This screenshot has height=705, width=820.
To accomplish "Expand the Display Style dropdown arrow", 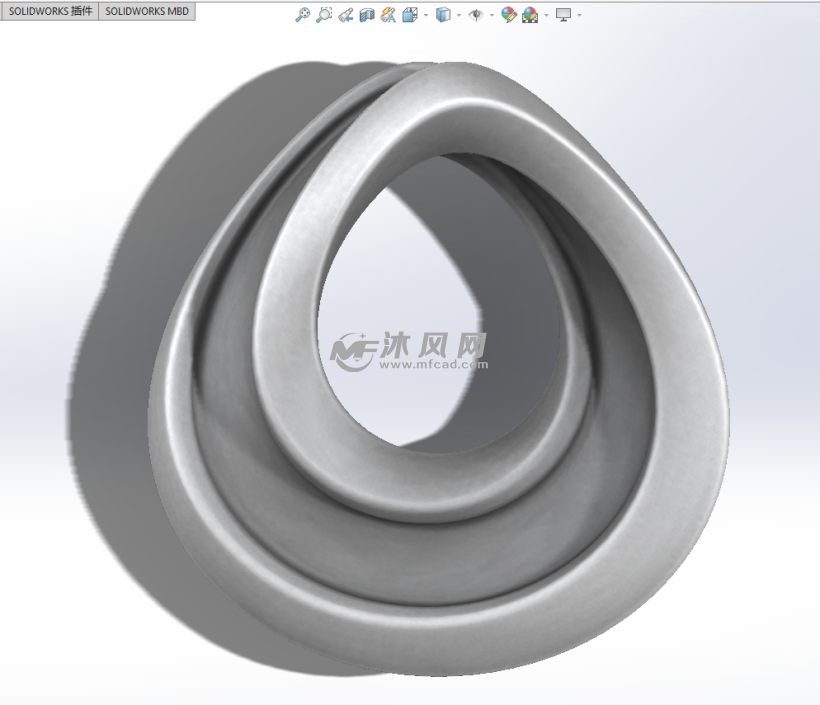I will click(x=459, y=15).
